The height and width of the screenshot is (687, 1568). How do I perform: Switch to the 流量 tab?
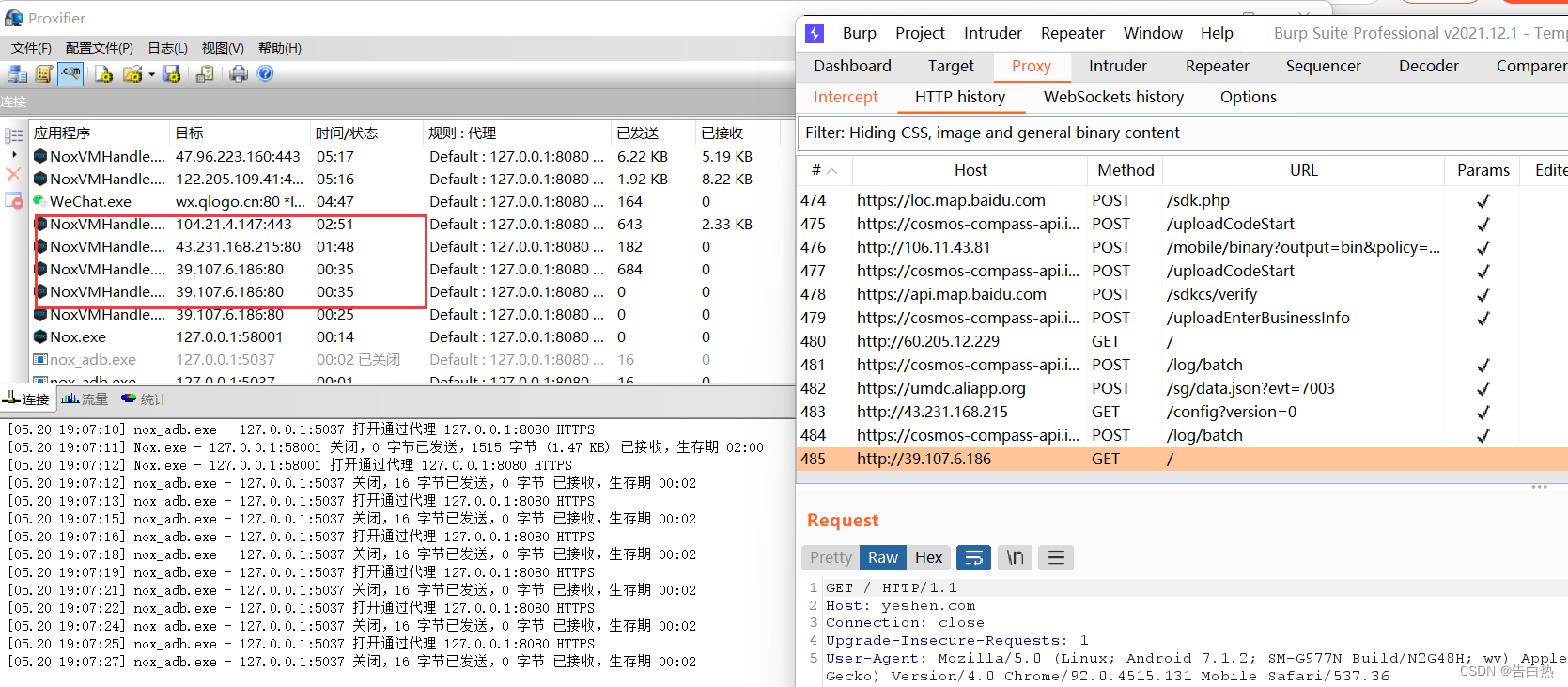click(x=85, y=399)
